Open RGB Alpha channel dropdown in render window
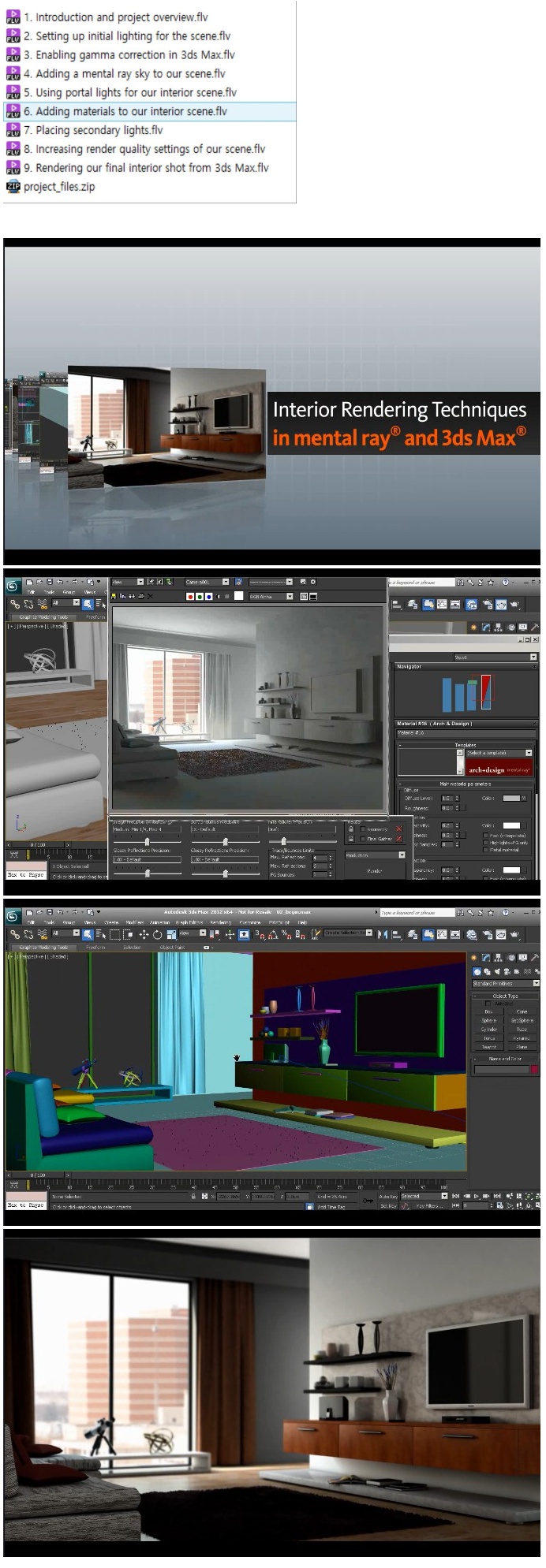This screenshot has height=1568, width=546. pos(271,597)
